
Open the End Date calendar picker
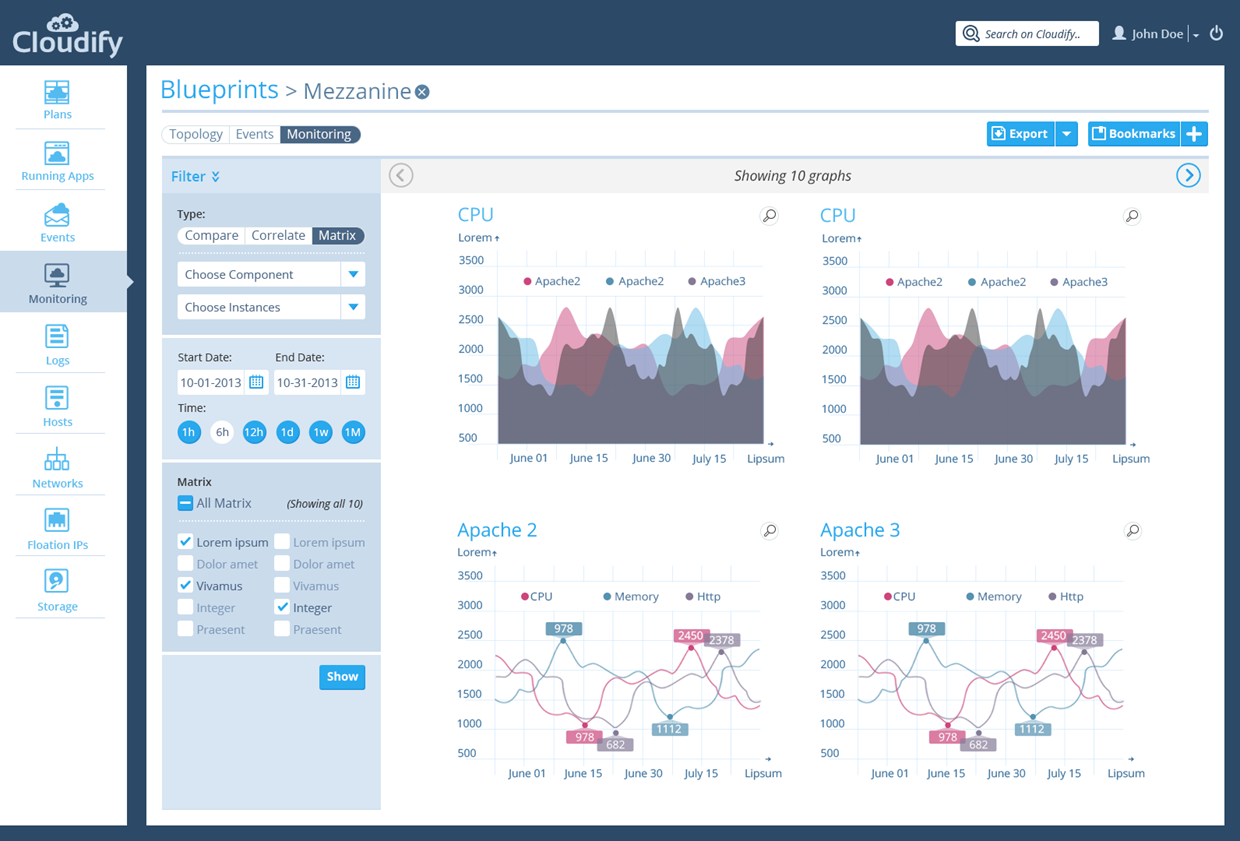[353, 382]
